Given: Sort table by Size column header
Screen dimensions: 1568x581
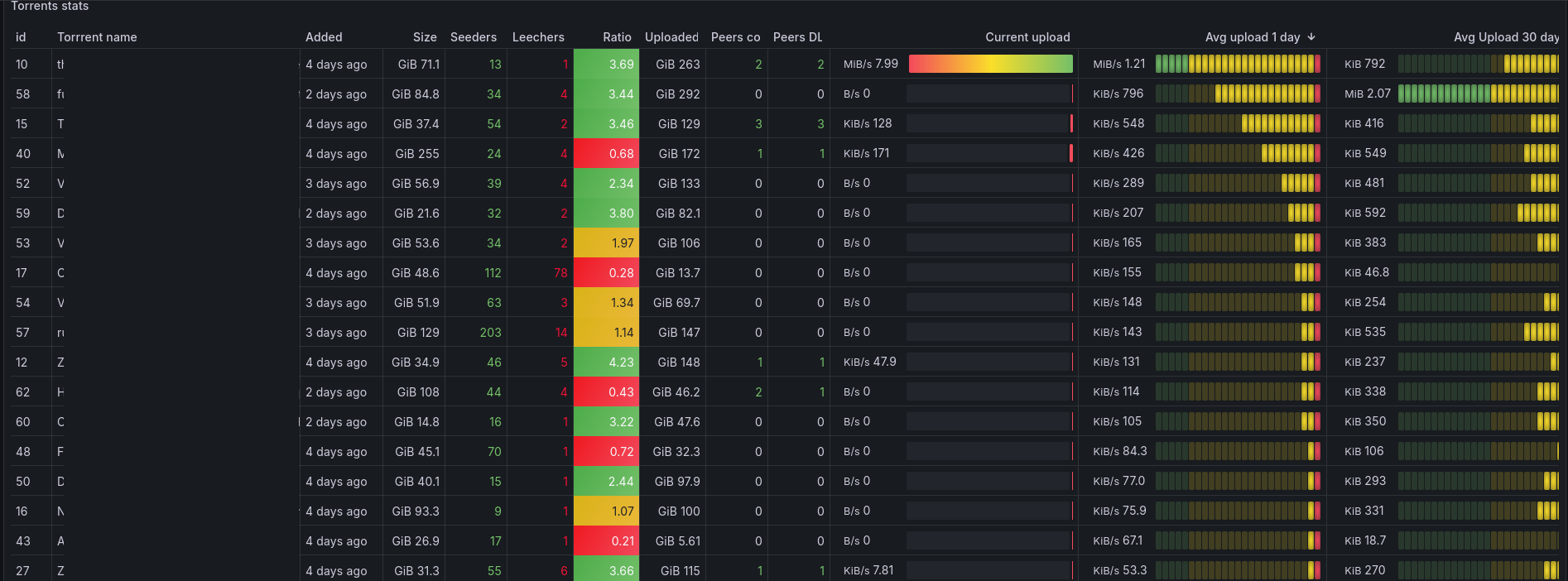Looking at the screenshot, I should tap(425, 37).
